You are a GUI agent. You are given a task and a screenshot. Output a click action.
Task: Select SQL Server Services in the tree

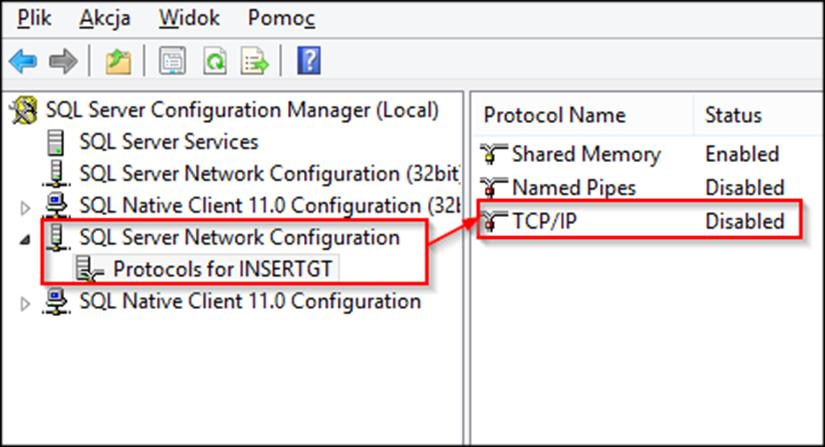point(169,142)
